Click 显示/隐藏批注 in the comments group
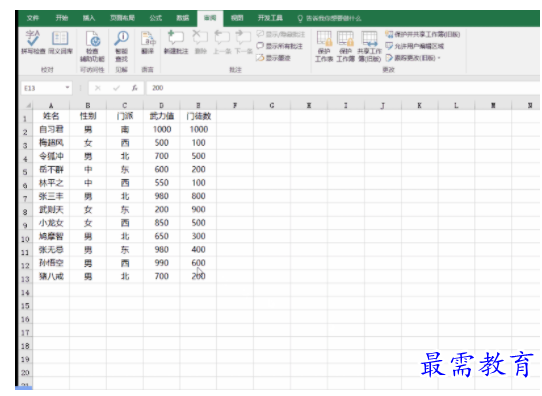 (x=281, y=34)
